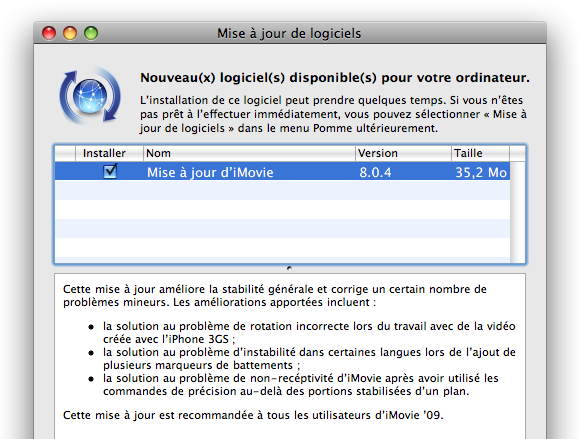Click the 'Cette mise à jour améliore' paragraph
Screen dimensions: 579x439
pyautogui.click(x=275, y=295)
